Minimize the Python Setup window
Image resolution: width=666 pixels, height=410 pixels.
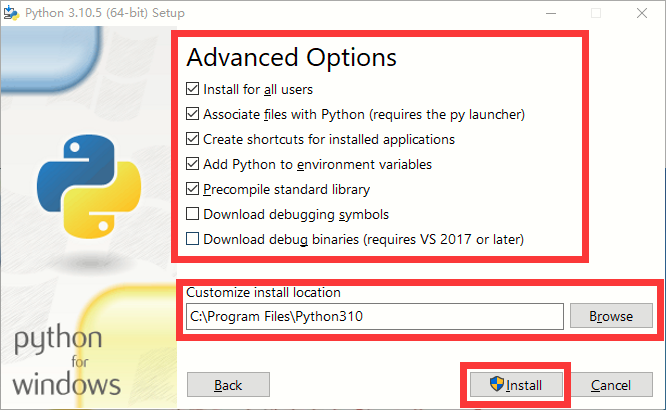[x=551, y=13]
